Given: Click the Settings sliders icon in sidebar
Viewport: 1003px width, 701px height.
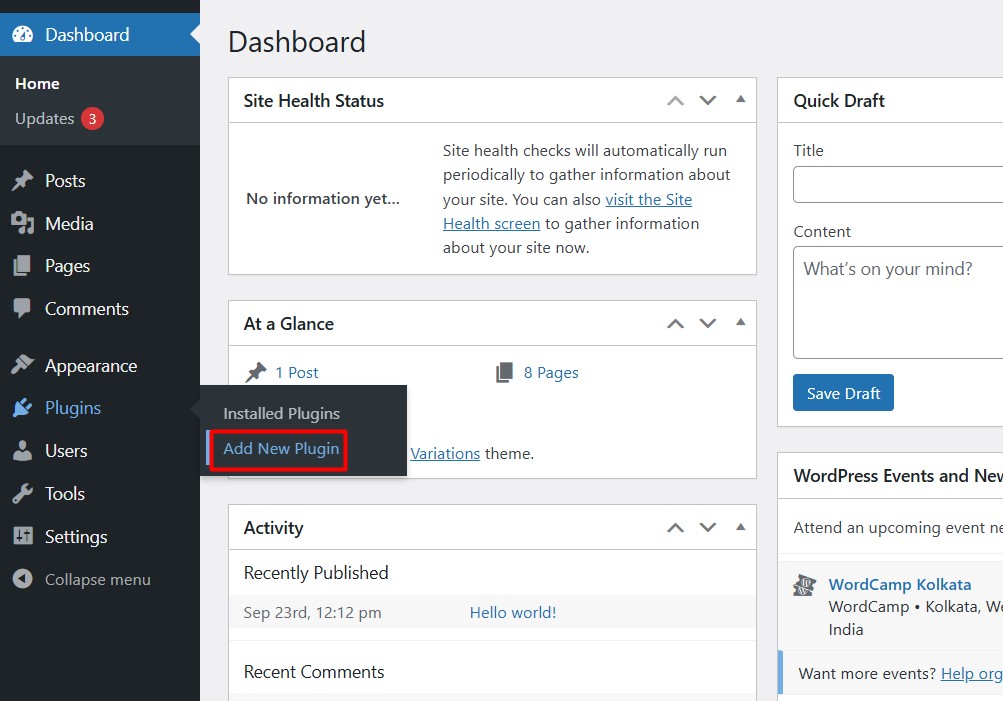Looking at the screenshot, I should (x=22, y=536).
